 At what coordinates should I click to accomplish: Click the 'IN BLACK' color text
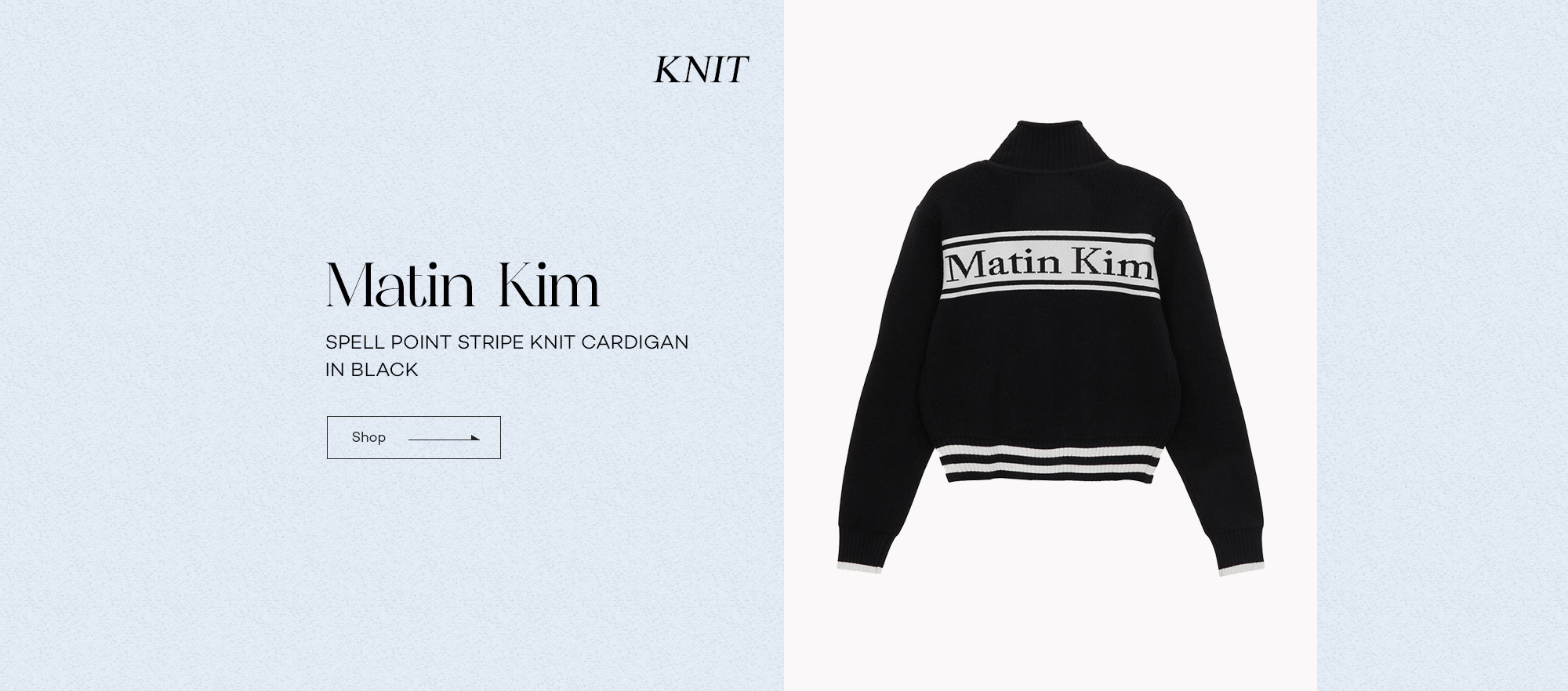372,370
